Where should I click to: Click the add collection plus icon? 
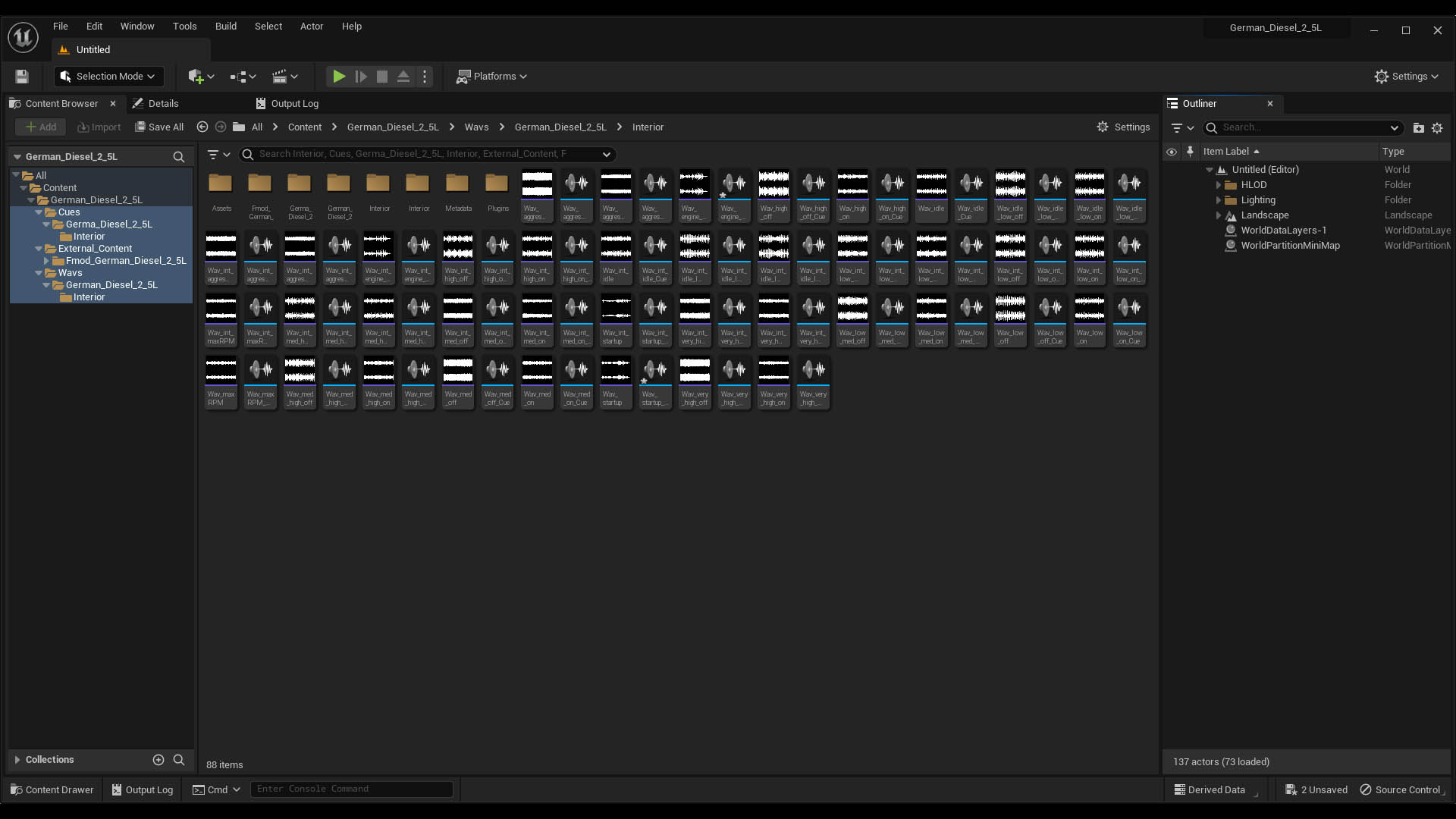158,760
